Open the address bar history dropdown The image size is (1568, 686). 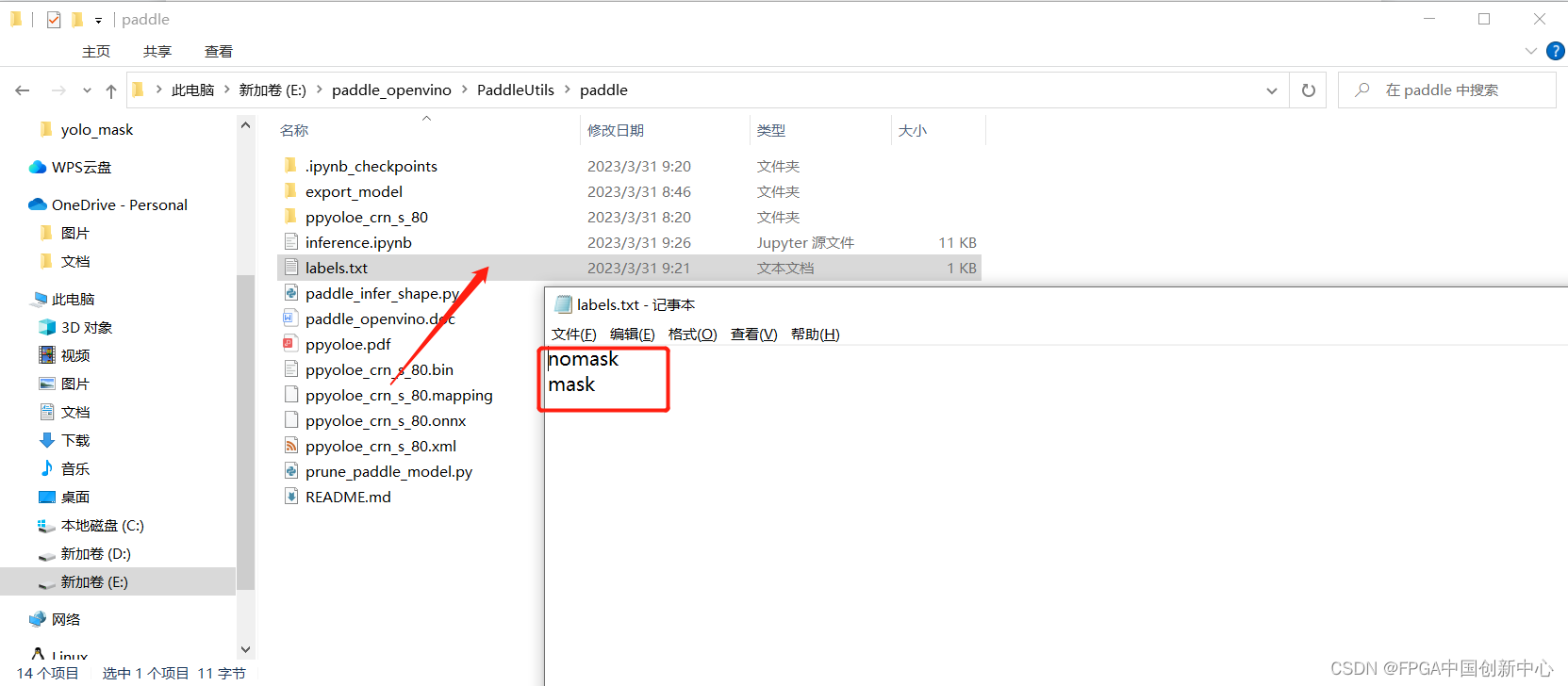point(1272,90)
